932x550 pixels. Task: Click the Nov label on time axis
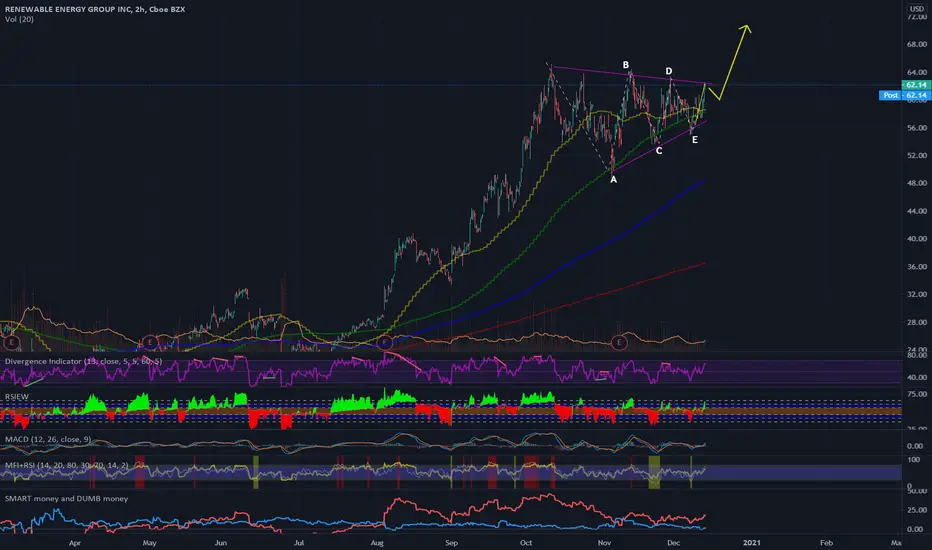[x=604, y=543]
